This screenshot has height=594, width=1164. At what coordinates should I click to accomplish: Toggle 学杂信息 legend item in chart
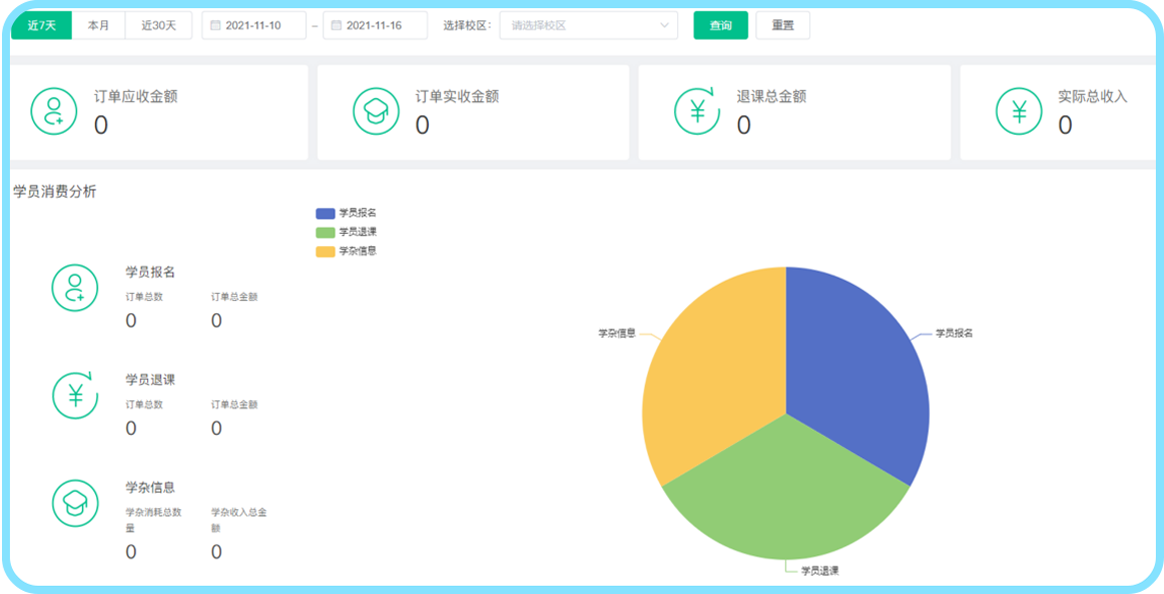click(x=346, y=251)
